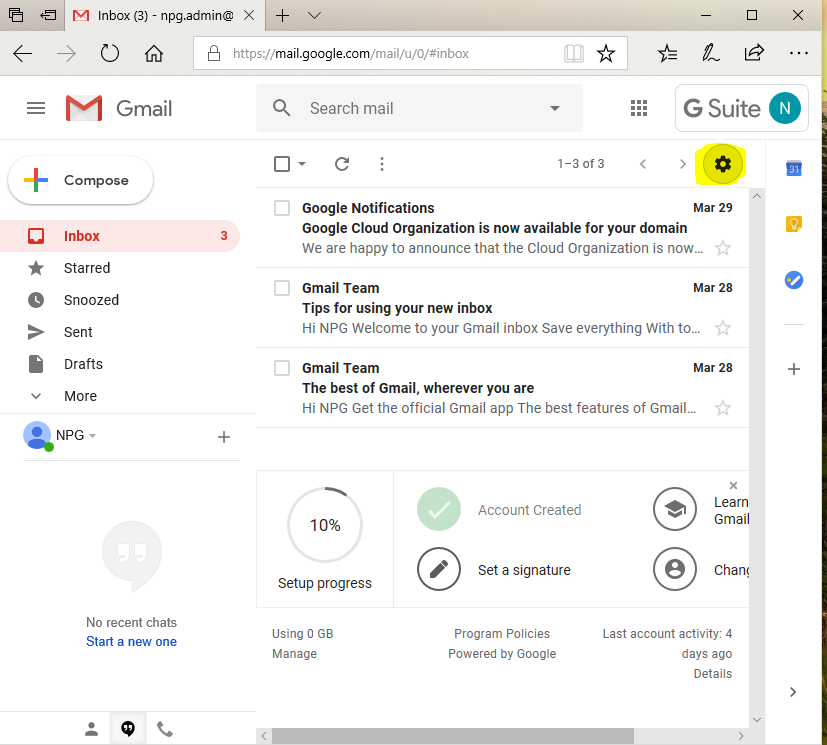Open Learn Gmail setup item
Viewport: 827px width, 745px height.
(x=731, y=510)
